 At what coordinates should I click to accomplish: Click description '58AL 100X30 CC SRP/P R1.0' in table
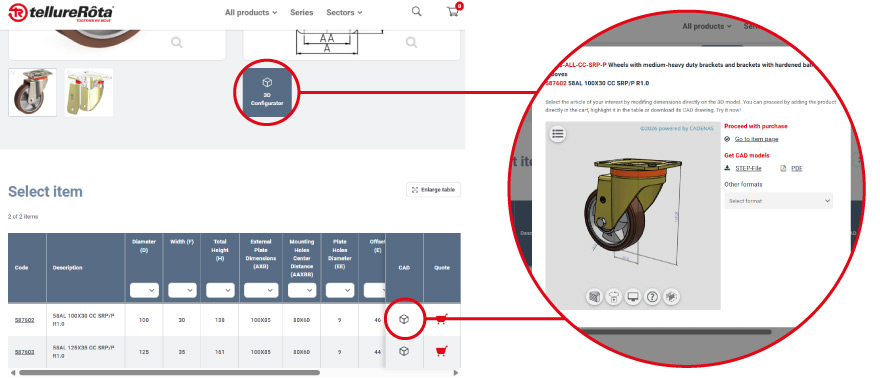point(84,320)
